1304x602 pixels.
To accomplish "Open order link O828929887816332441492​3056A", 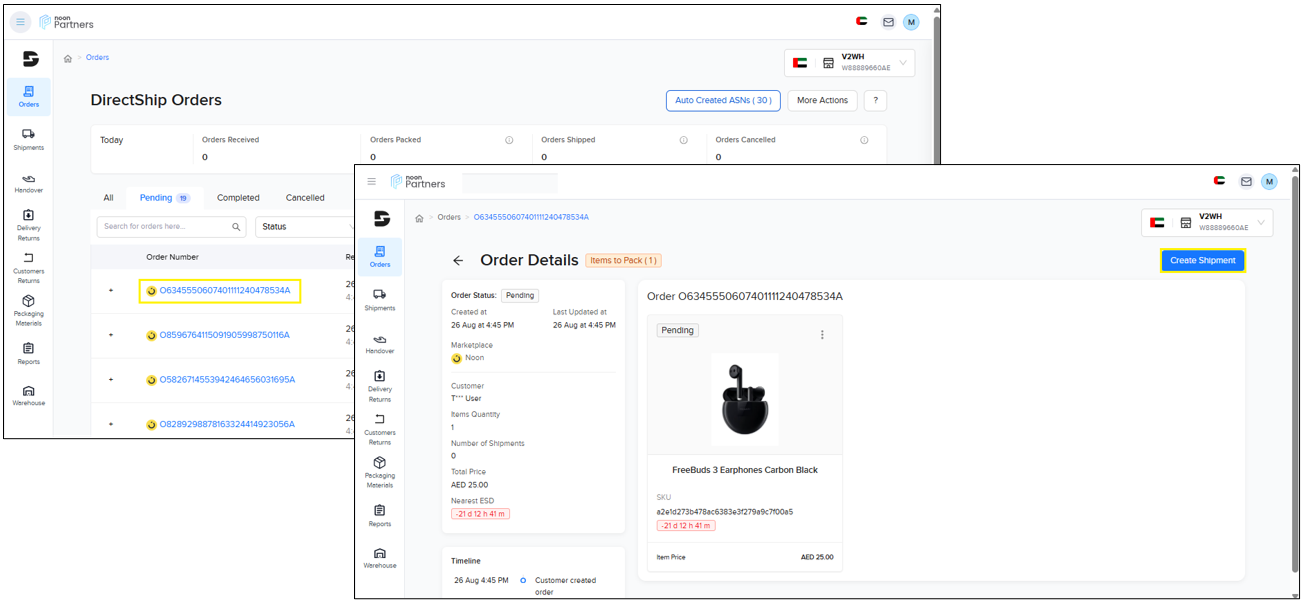I will coord(227,424).
